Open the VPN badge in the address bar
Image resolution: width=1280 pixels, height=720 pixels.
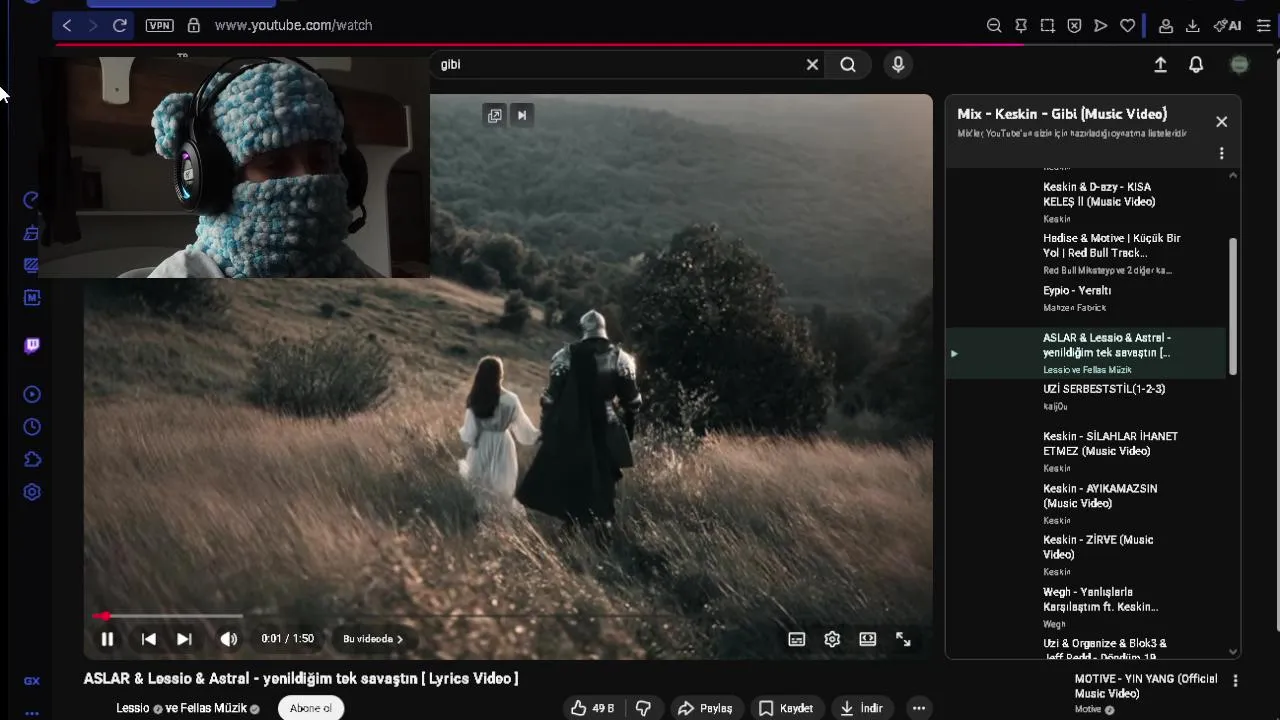pyautogui.click(x=159, y=26)
